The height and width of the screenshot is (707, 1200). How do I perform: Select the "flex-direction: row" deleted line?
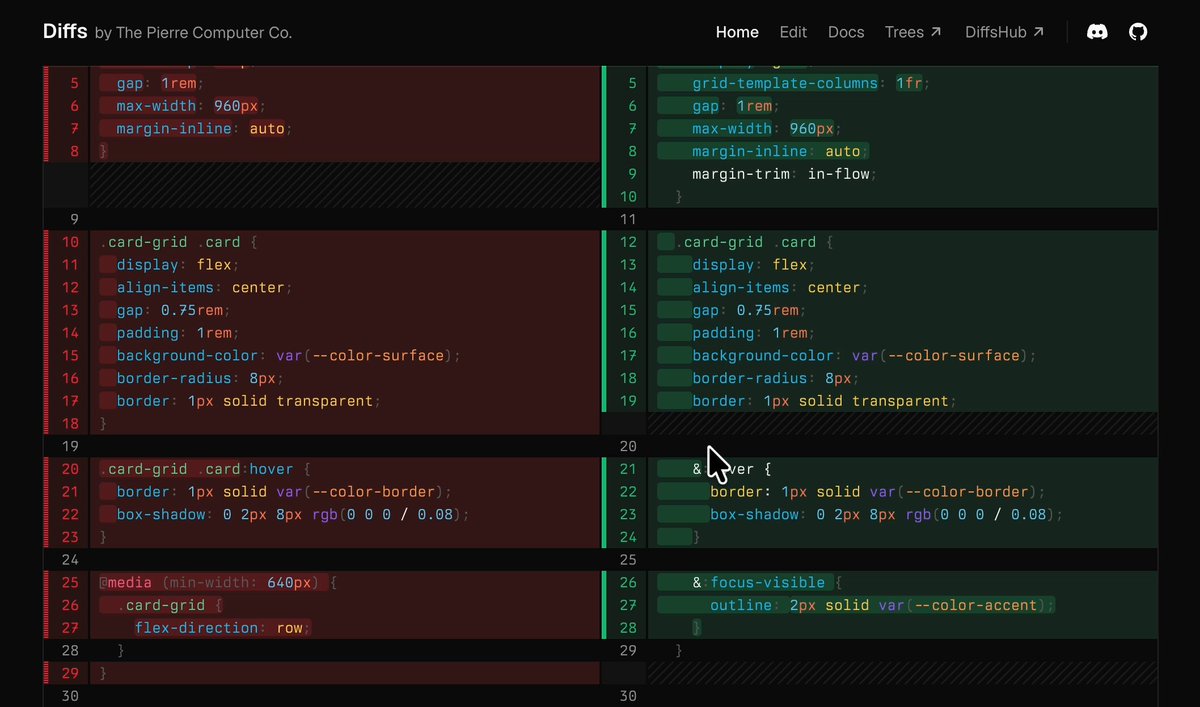point(223,628)
